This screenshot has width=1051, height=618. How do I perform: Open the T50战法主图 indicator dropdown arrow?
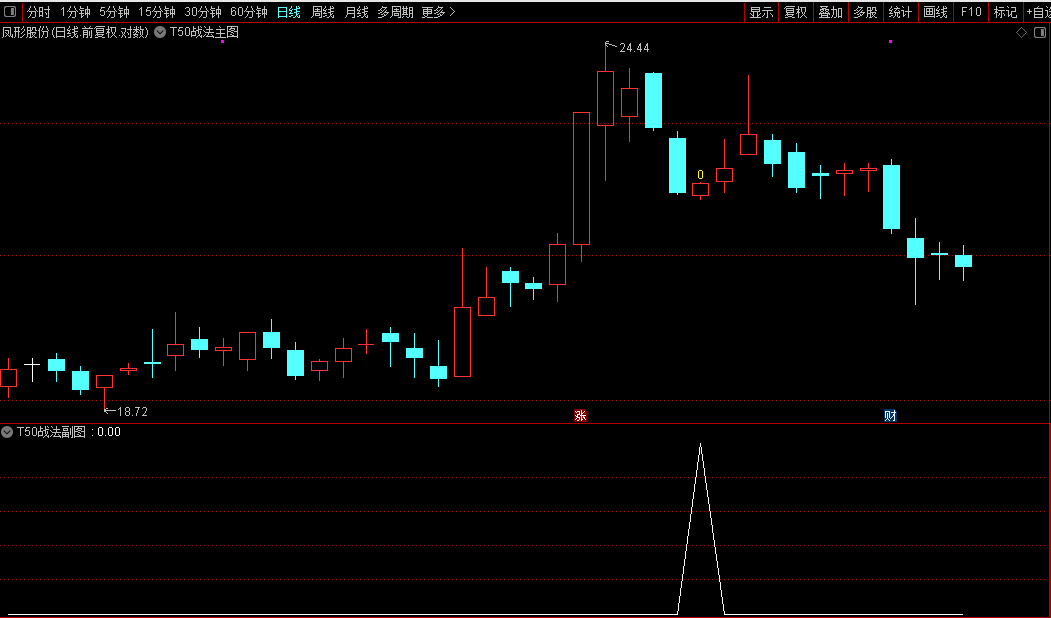(160, 32)
